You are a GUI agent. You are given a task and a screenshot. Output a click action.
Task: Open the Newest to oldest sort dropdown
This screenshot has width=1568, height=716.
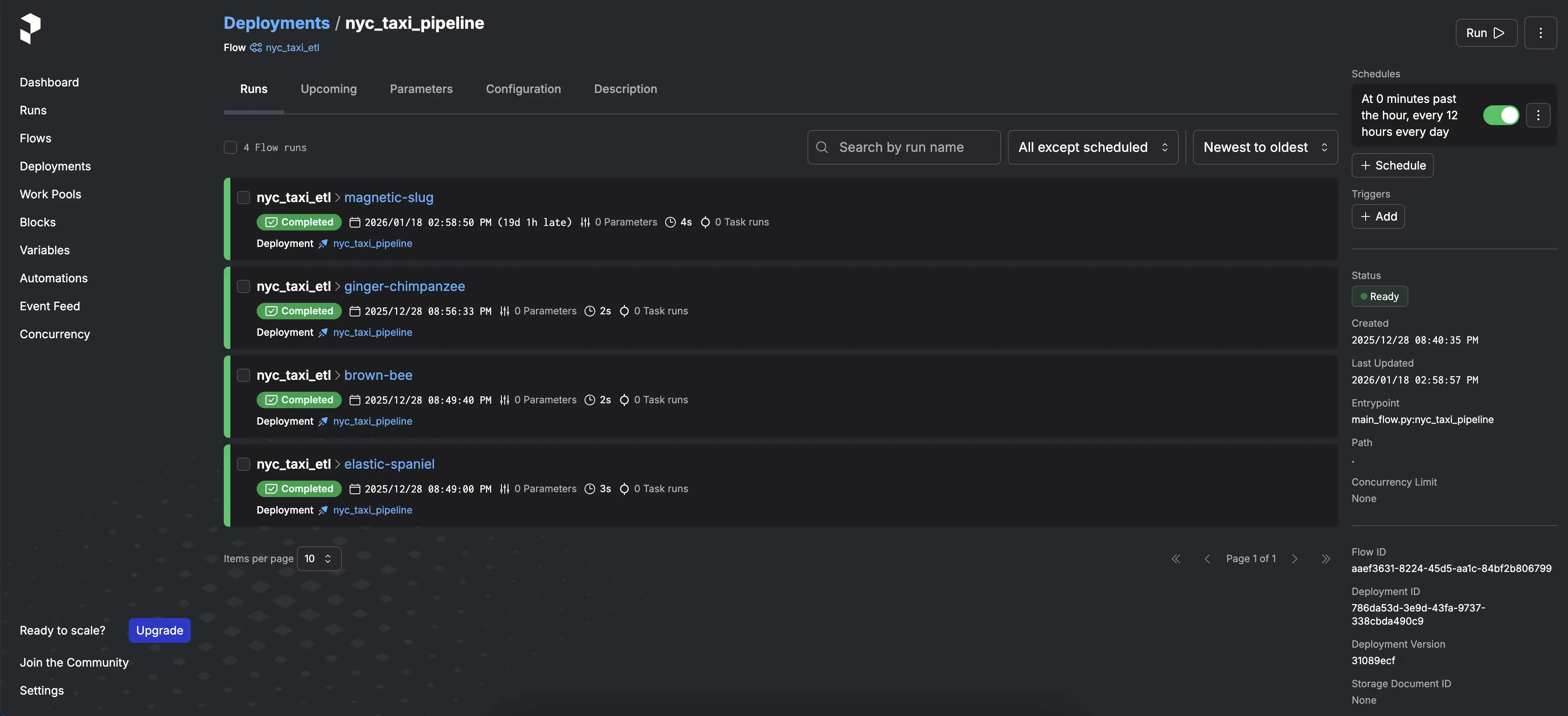[x=1264, y=147]
